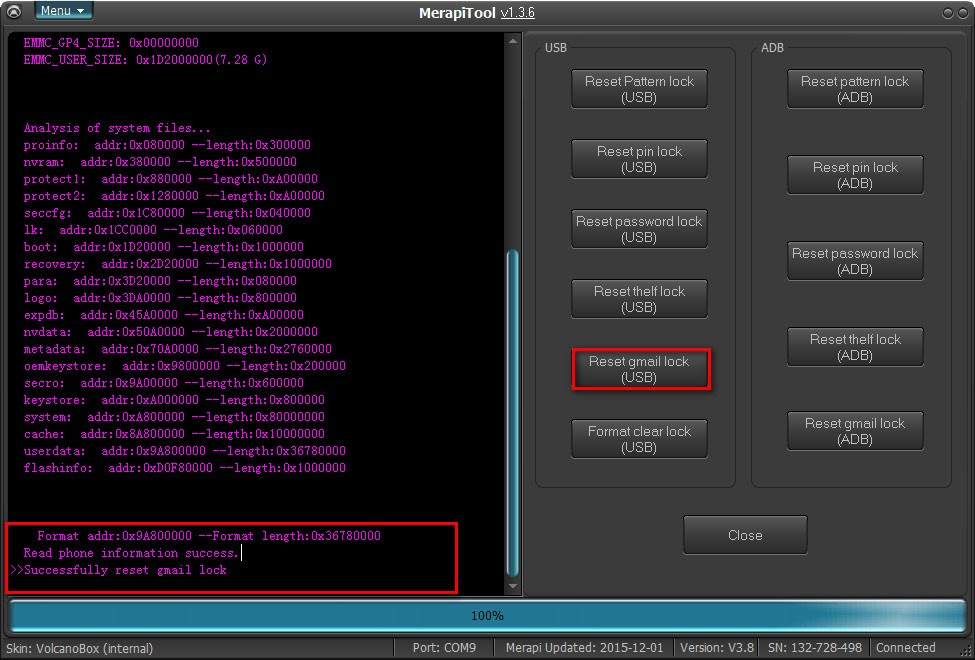
Task: Click Reset password lock (USB) button
Action: (x=639, y=229)
